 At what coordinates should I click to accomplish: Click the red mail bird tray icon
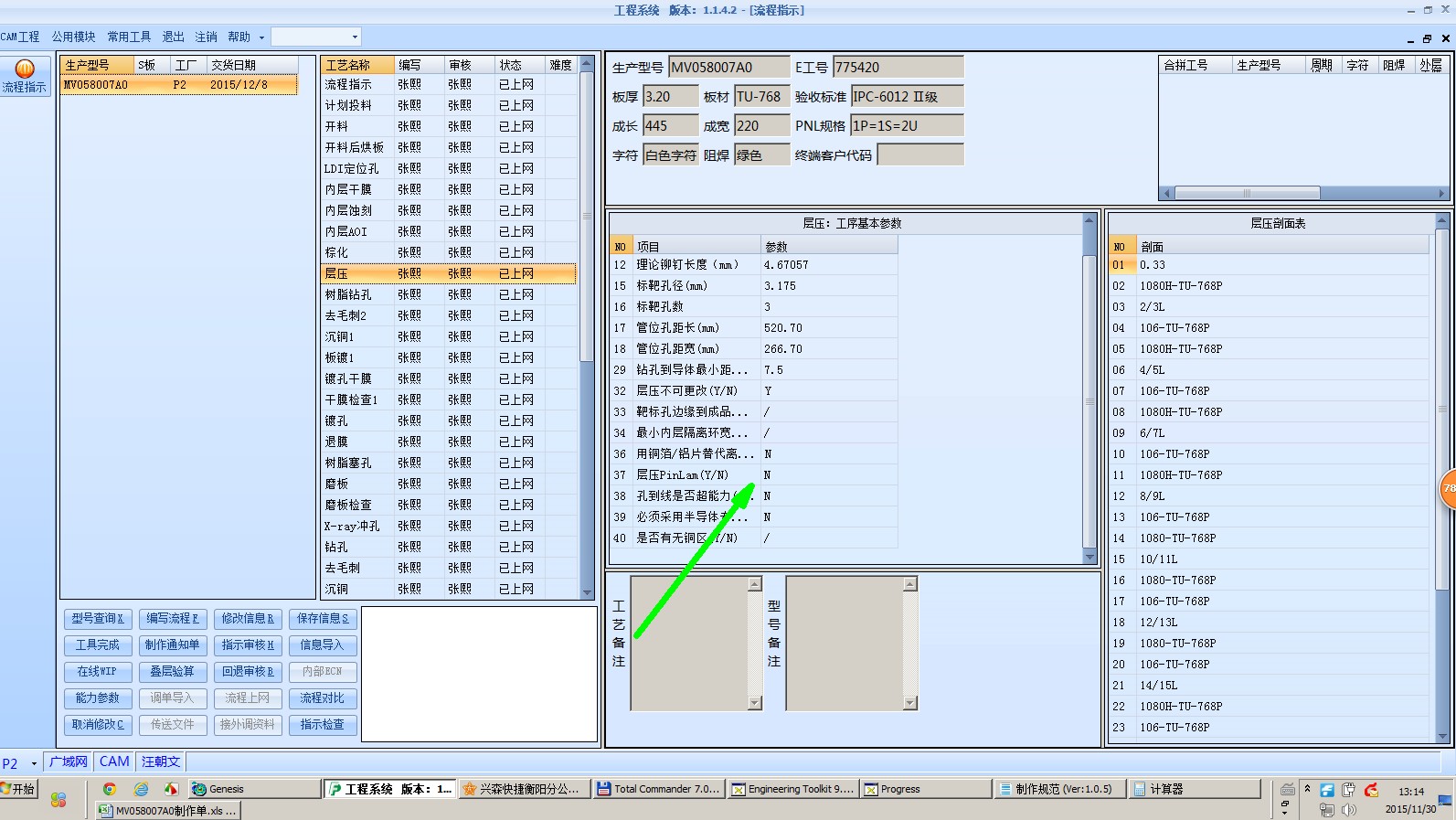(x=1371, y=790)
